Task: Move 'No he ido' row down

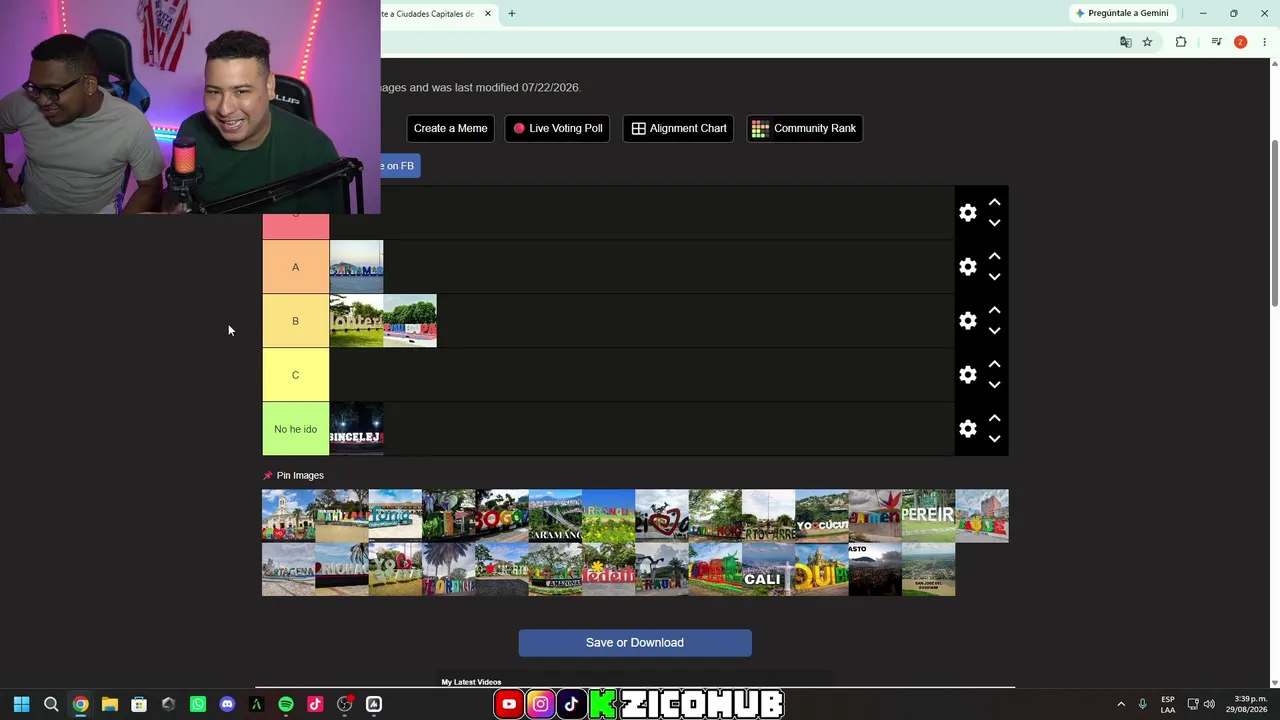Action: (994, 439)
